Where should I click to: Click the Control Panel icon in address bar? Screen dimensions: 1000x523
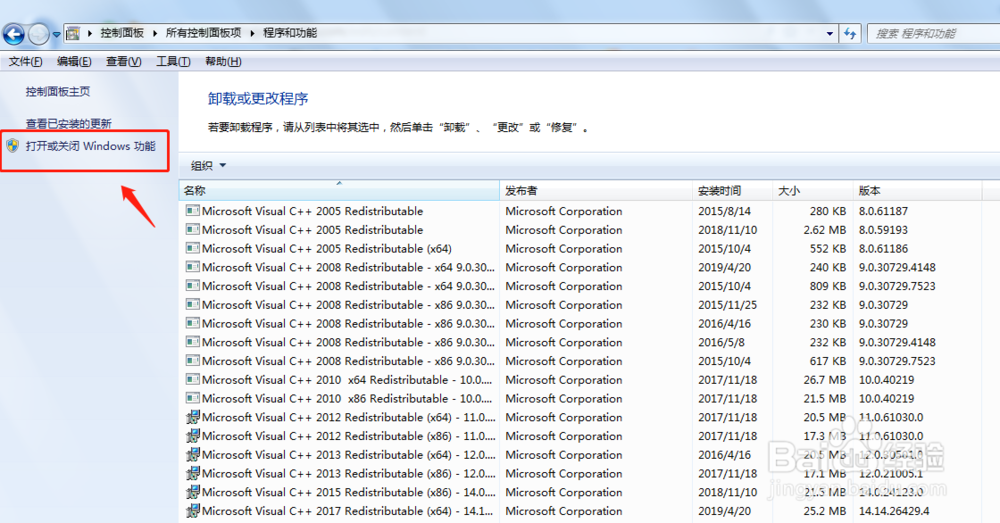73,33
